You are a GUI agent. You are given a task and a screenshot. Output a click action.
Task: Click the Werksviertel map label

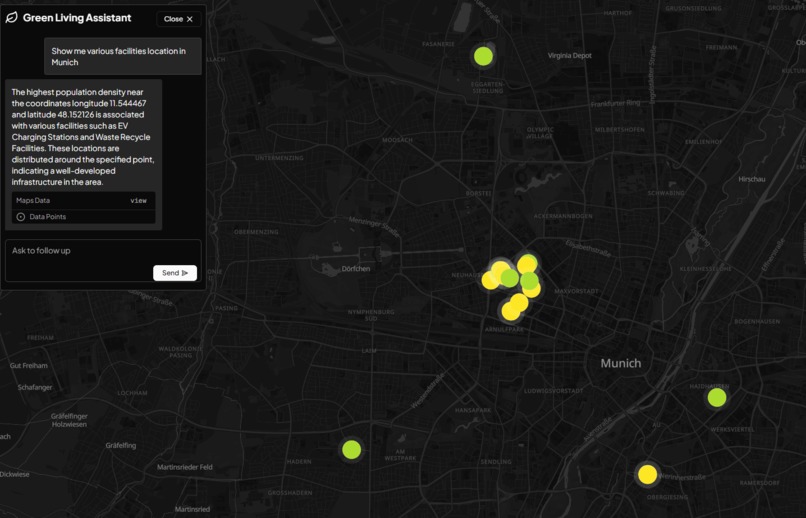(732, 430)
